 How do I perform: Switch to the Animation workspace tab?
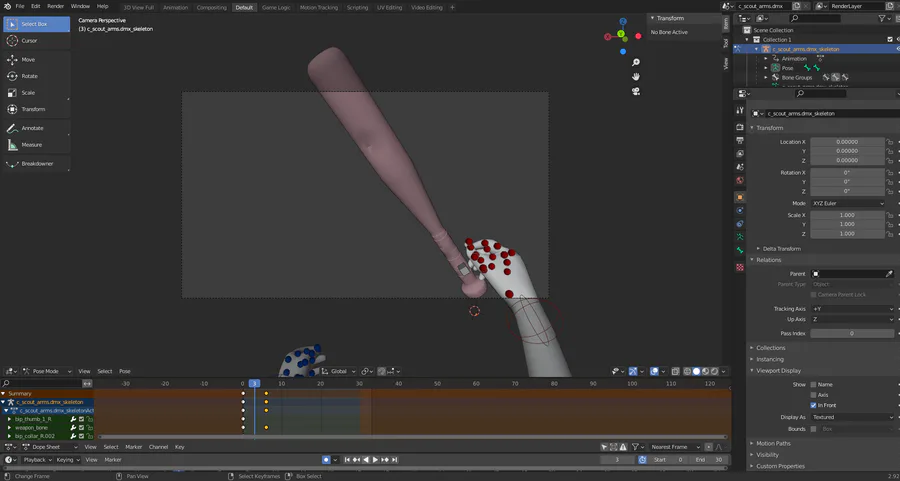click(x=176, y=7)
